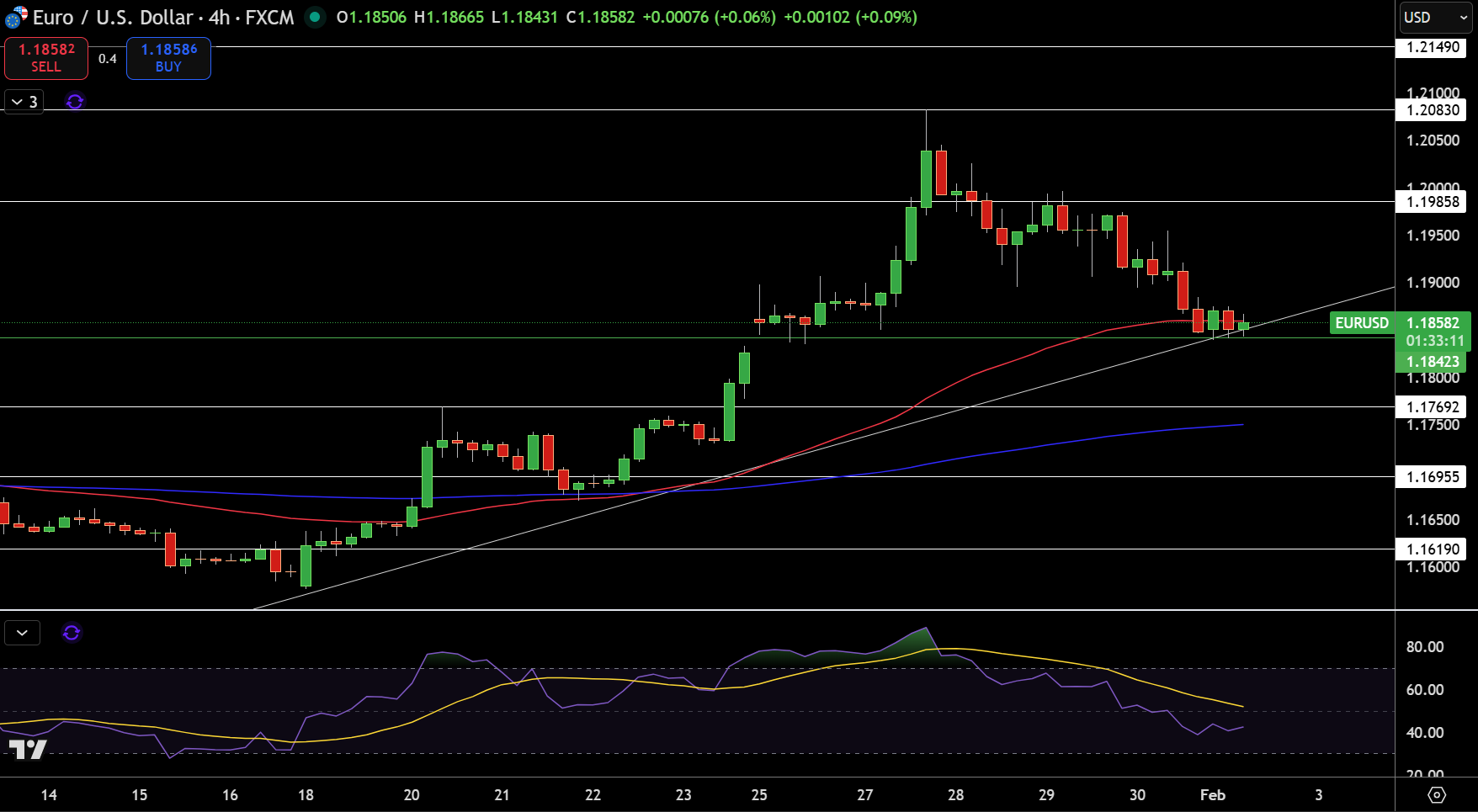Click the Feb date label on time axis
This screenshot has width=1478, height=812.
click(1213, 795)
